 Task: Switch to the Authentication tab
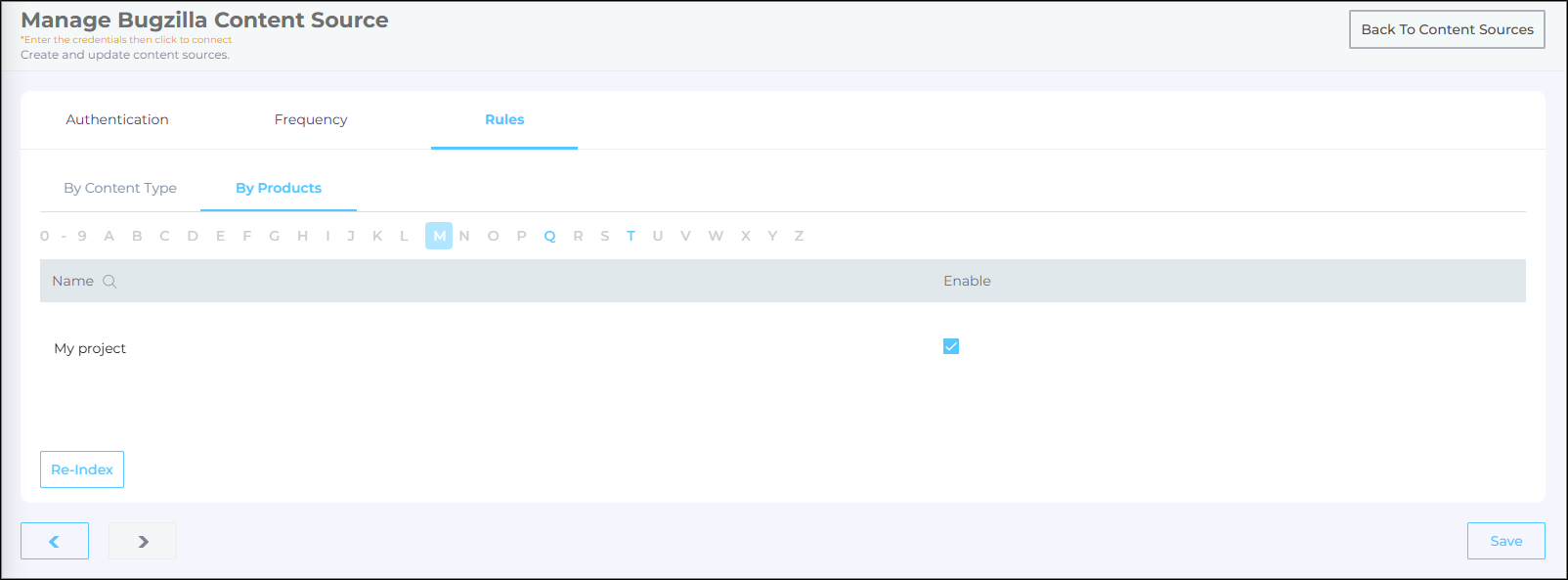[117, 119]
